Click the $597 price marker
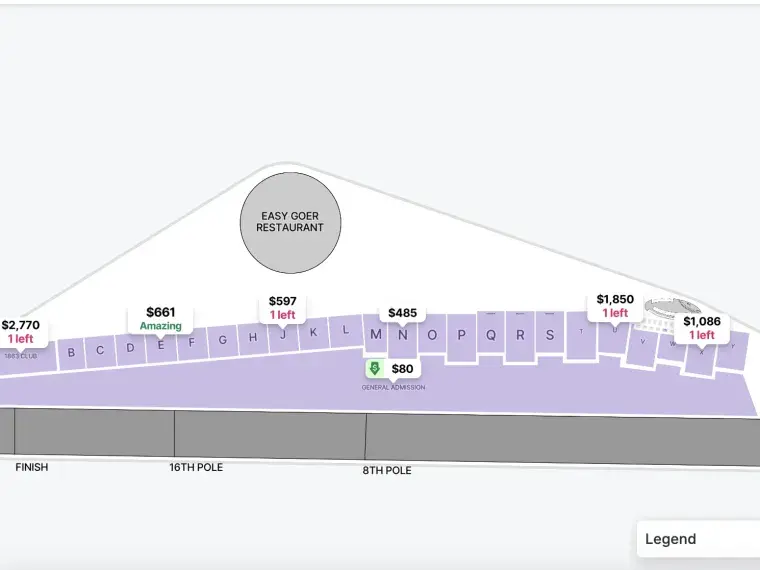The width and height of the screenshot is (760, 570). [x=283, y=308]
